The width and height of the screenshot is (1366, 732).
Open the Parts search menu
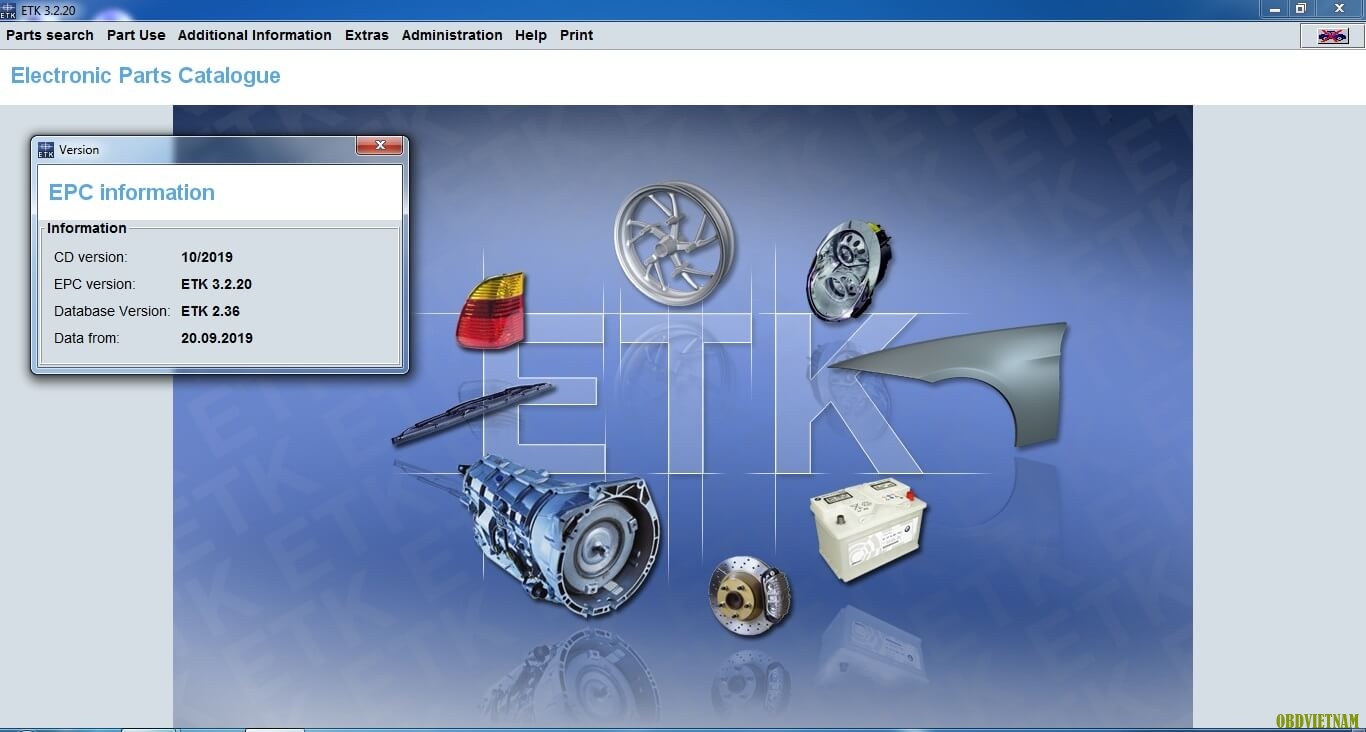(50, 35)
